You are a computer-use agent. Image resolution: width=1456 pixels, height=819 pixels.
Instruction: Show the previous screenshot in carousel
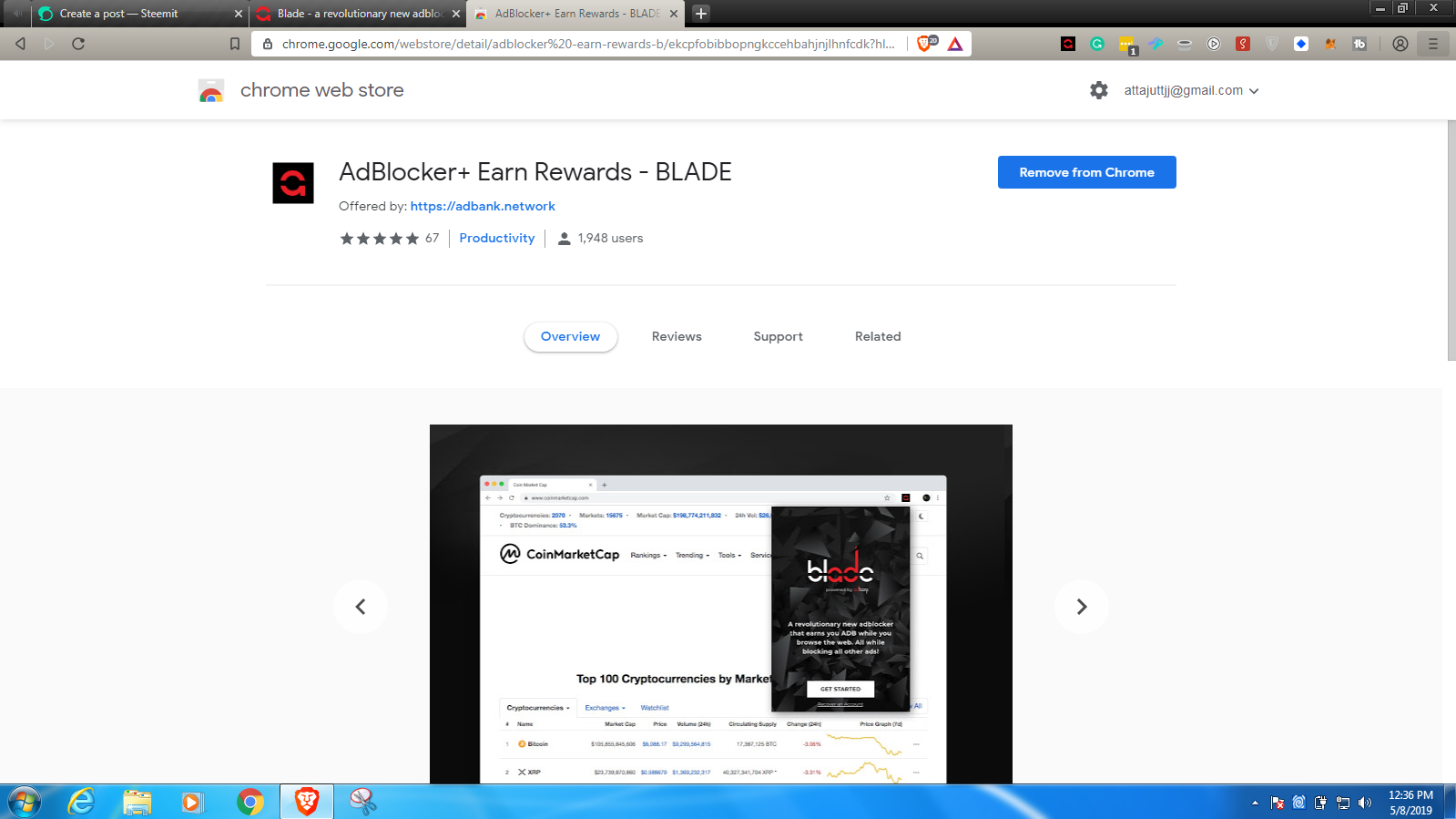[361, 607]
